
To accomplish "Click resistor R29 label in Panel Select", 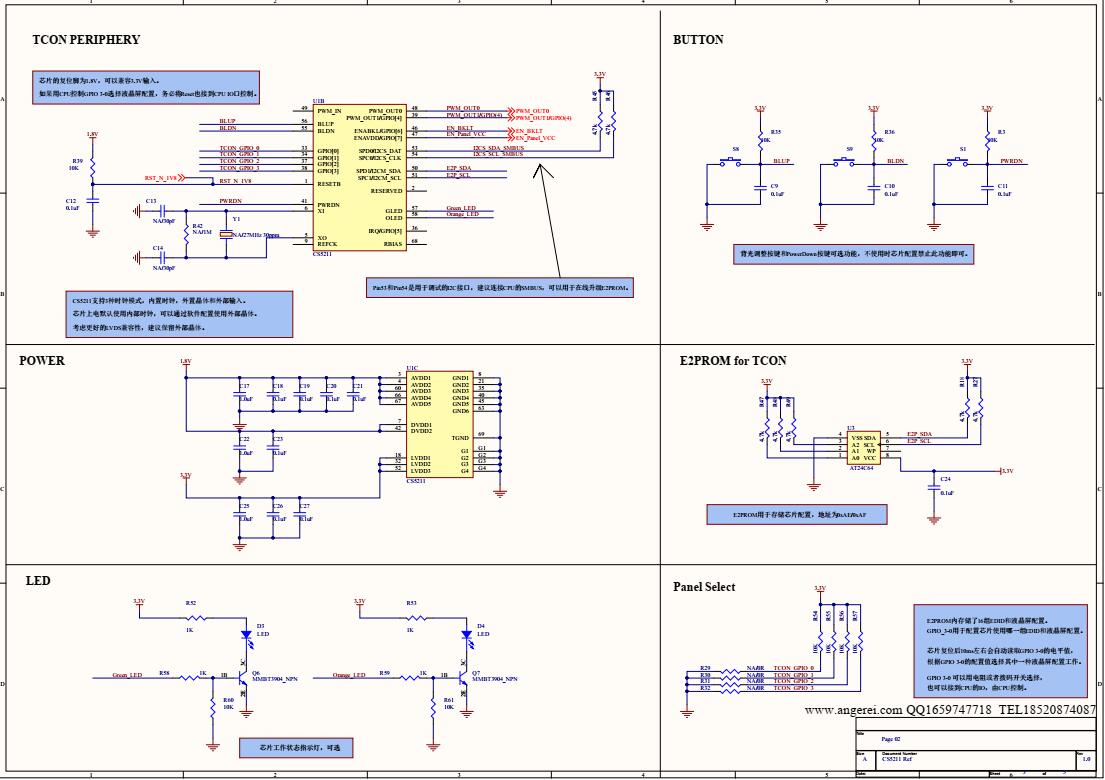I will [705, 667].
